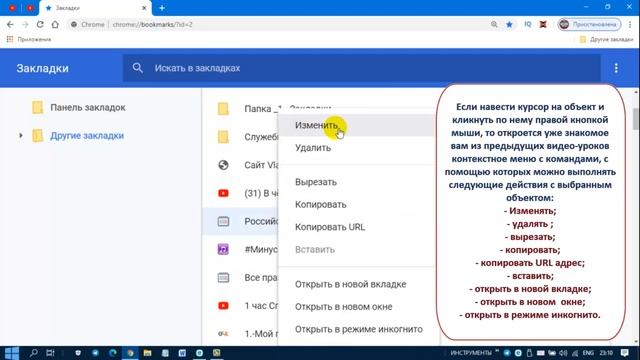This screenshot has height=360, width=640.
Task: Open the notification center icon
Action: pyautogui.click(x=624, y=353)
